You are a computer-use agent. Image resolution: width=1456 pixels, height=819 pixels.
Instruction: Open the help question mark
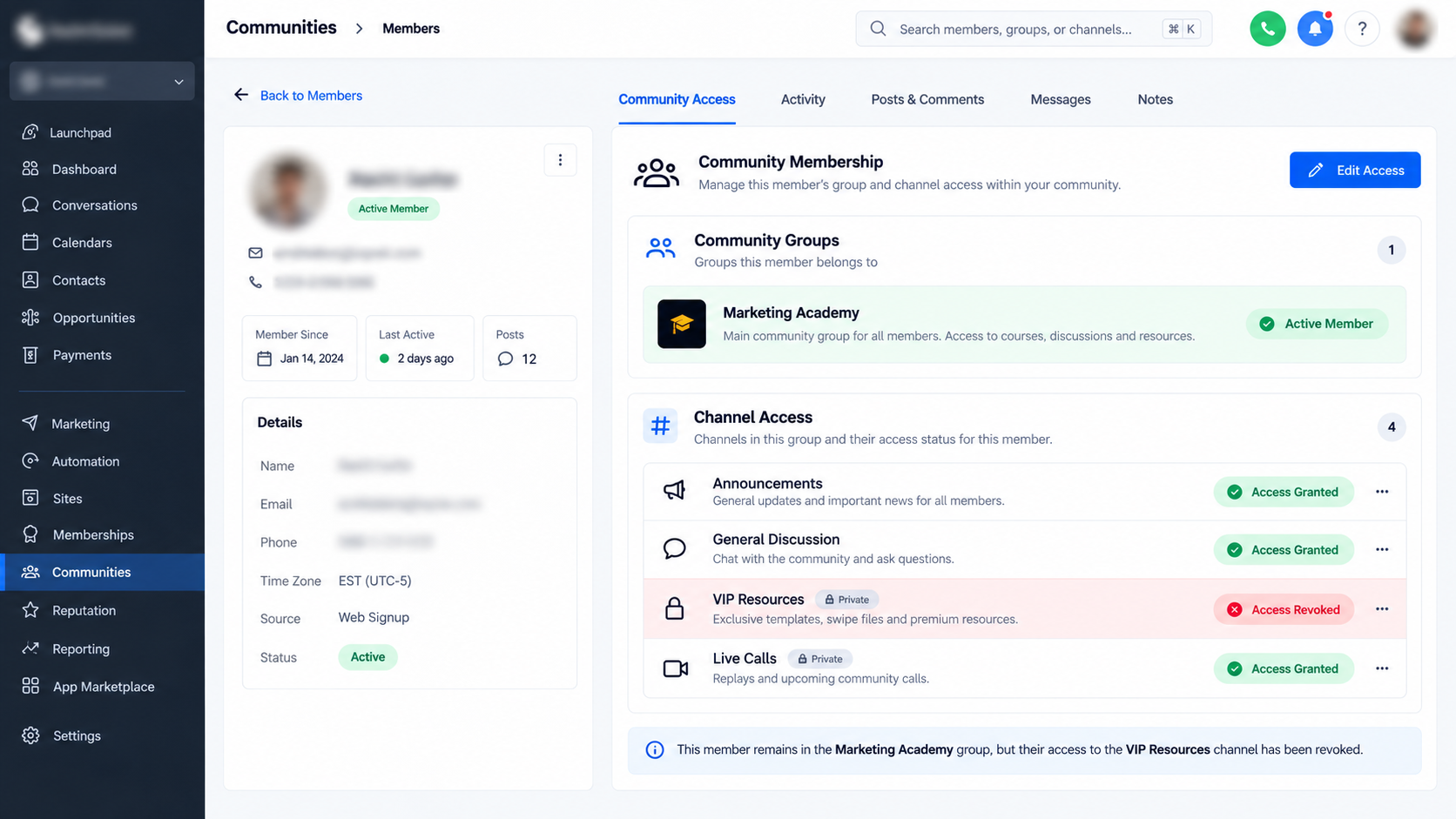[x=1362, y=29]
